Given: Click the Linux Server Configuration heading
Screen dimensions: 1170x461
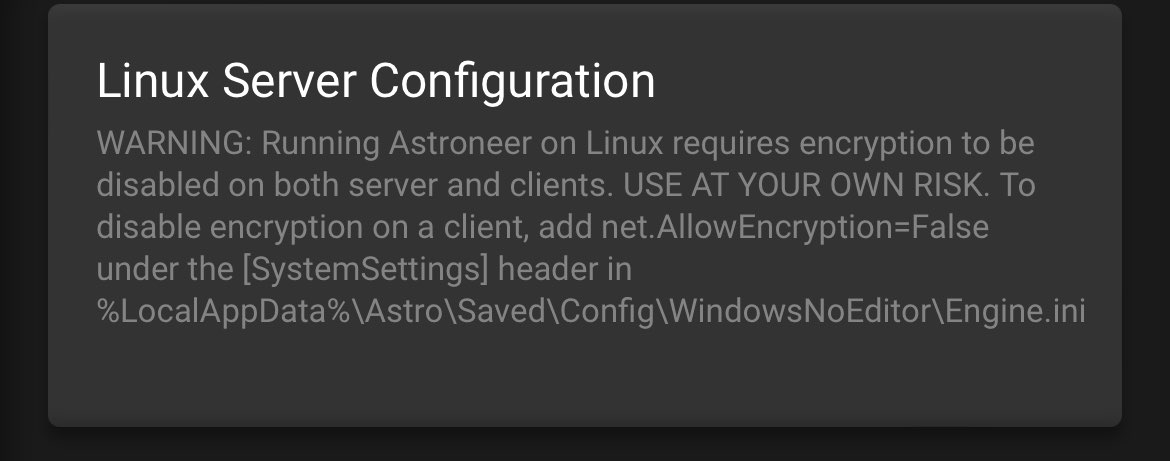Looking at the screenshot, I should (376, 81).
